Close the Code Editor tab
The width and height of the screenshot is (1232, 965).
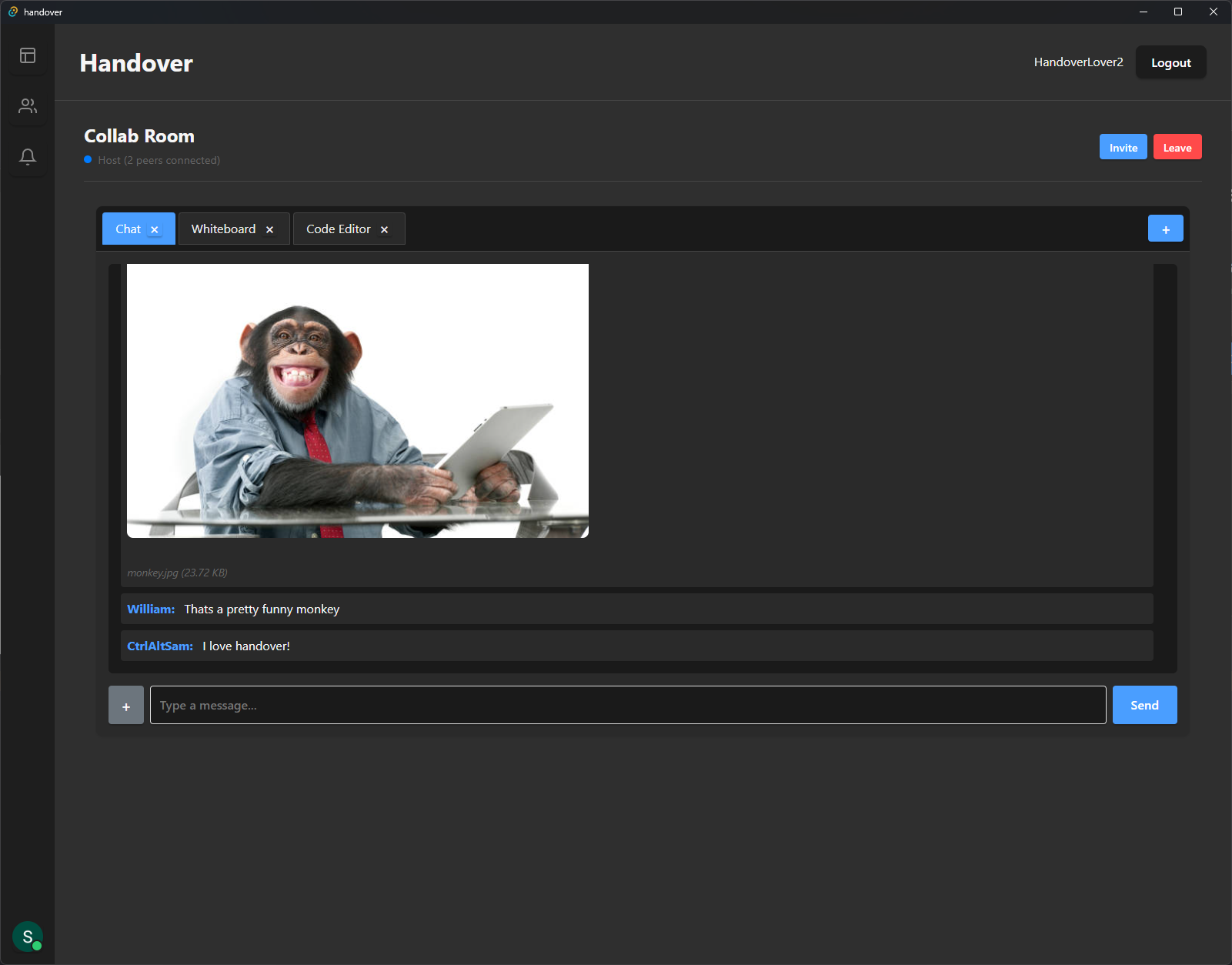(384, 229)
